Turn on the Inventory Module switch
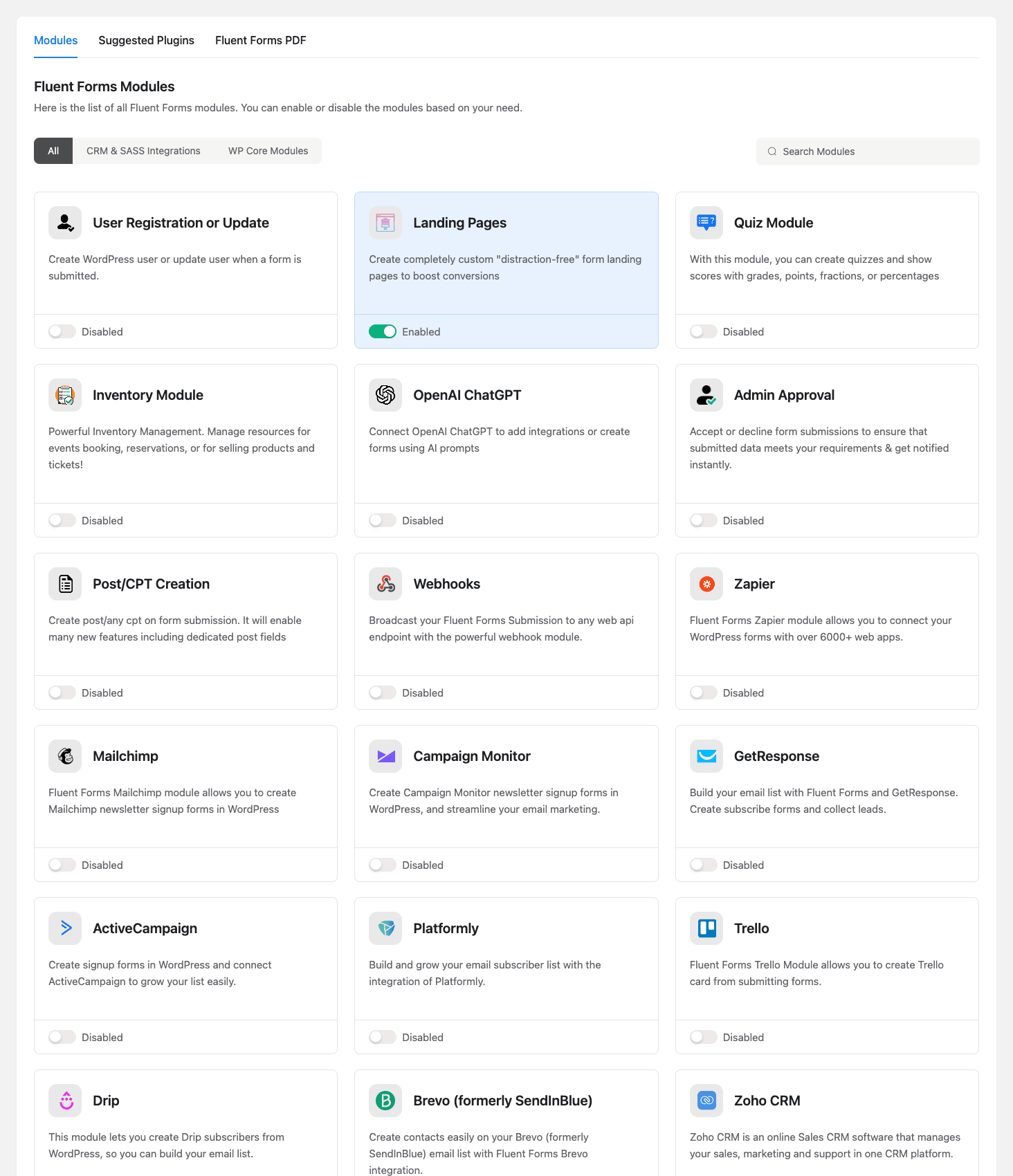Screen dimensions: 1013x1176 pos(62,521)
